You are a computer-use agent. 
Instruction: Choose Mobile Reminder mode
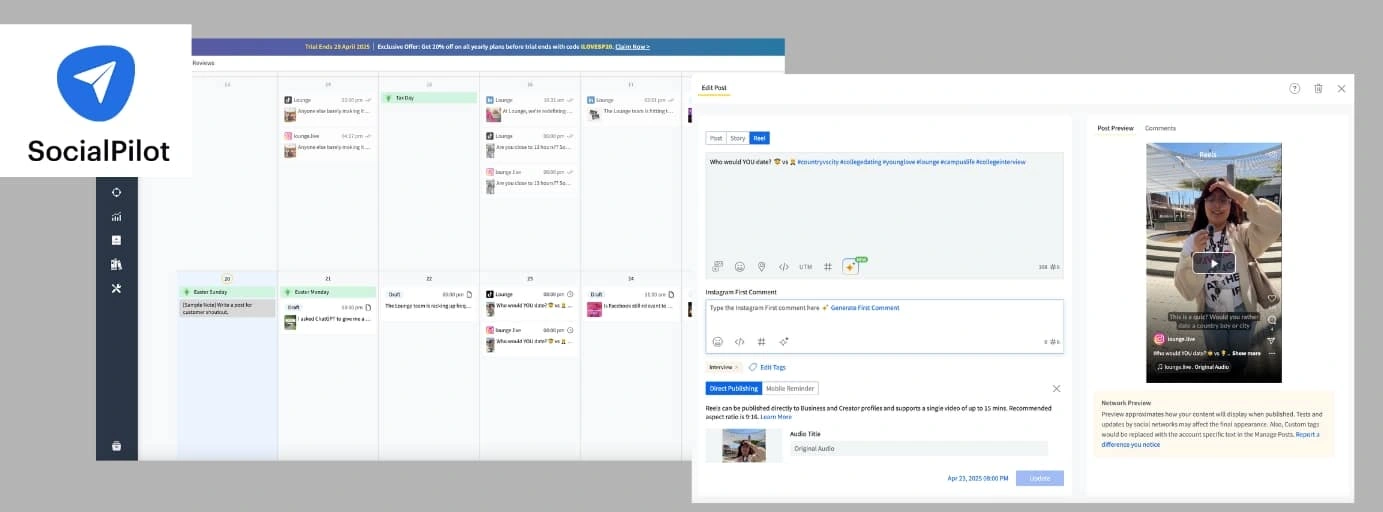point(790,388)
